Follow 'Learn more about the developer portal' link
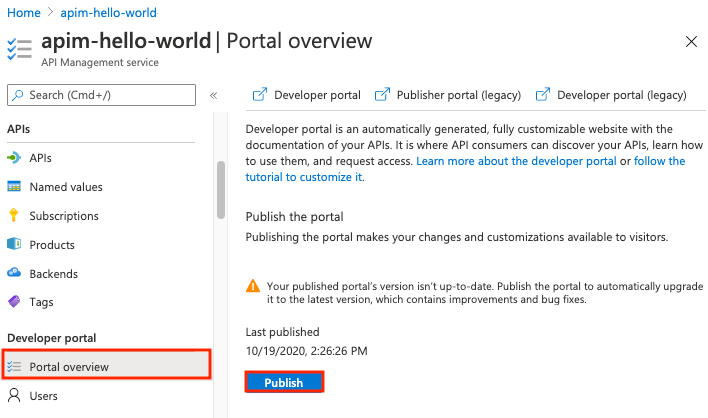 pyautogui.click(x=517, y=161)
